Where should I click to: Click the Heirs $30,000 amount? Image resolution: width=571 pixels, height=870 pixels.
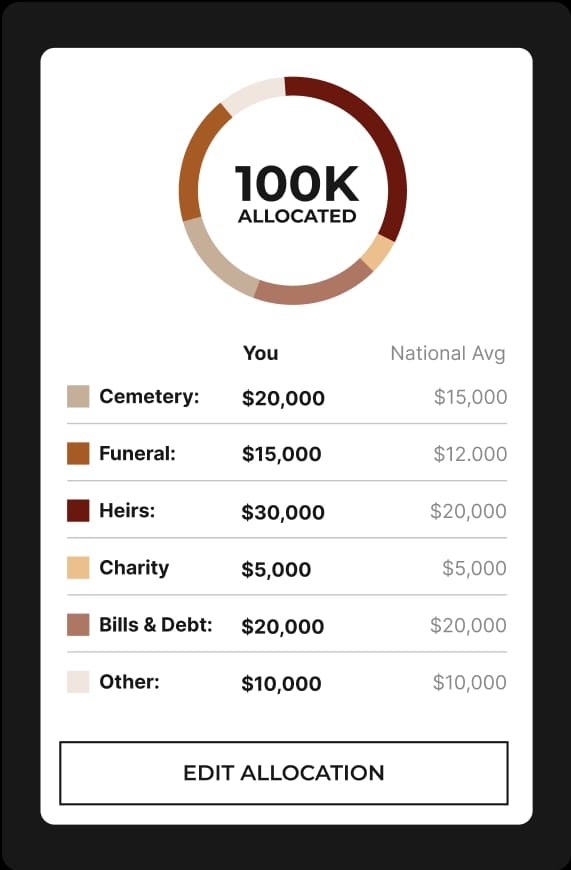(283, 512)
